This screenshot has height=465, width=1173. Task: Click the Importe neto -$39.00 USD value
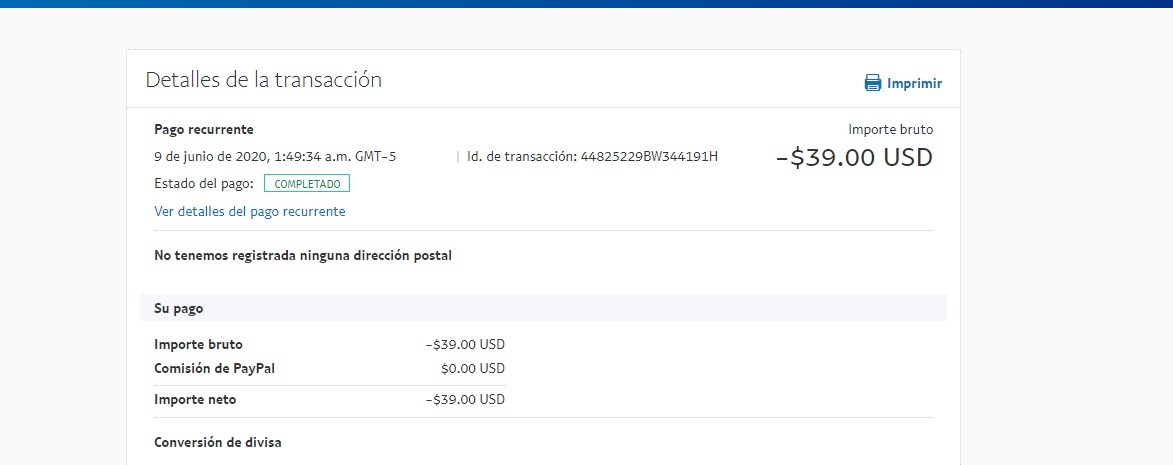pyautogui.click(x=465, y=400)
